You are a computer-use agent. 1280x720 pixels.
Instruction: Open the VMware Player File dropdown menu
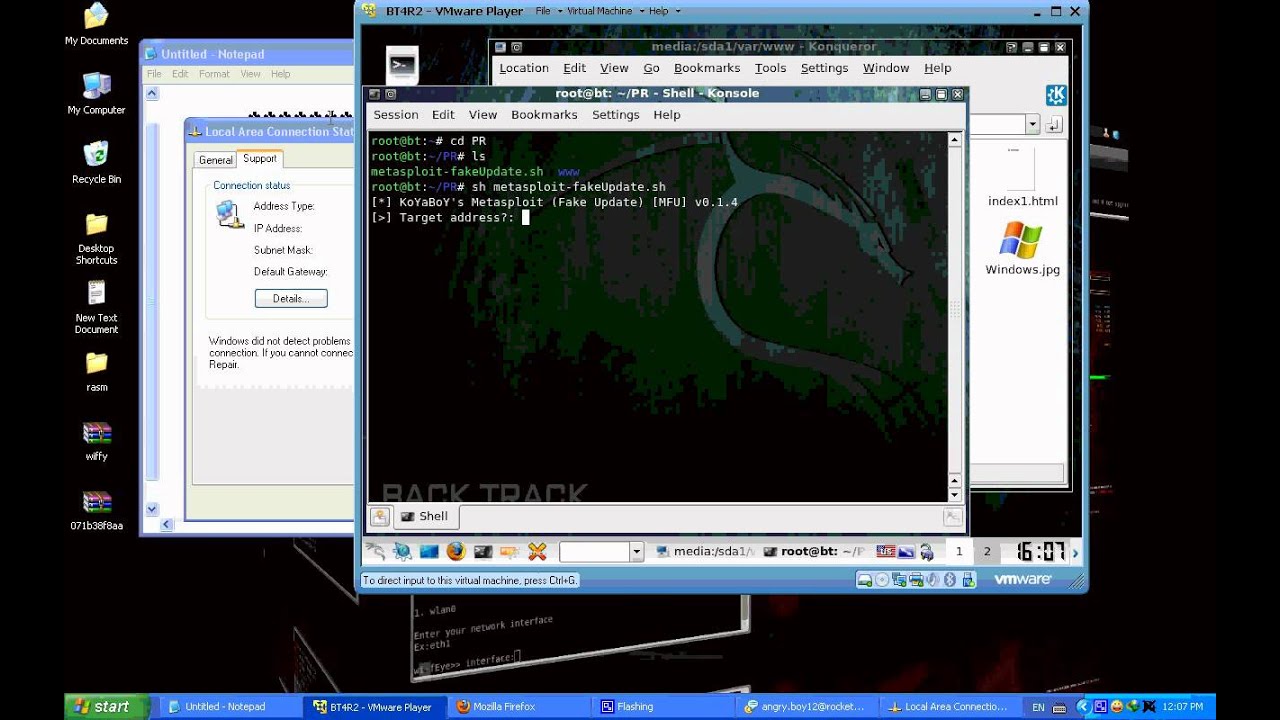(x=547, y=11)
